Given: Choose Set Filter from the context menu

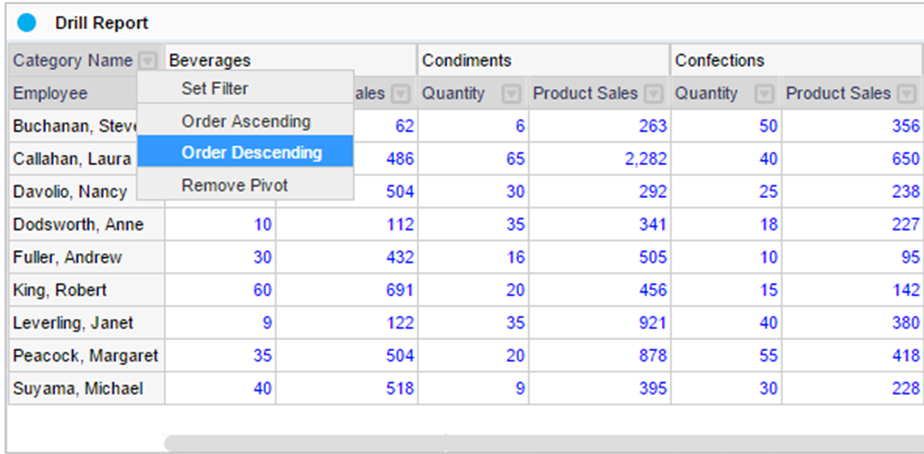Looking at the screenshot, I should tap(215, 88).
